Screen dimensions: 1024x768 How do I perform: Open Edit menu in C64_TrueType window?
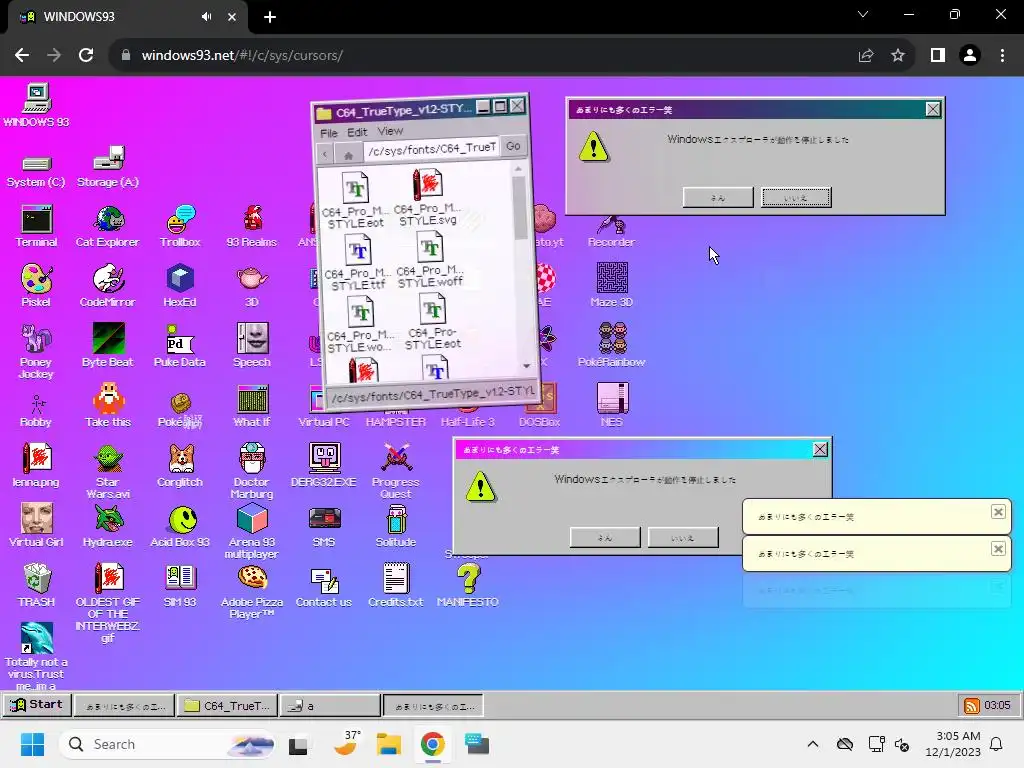pos(357,132)
